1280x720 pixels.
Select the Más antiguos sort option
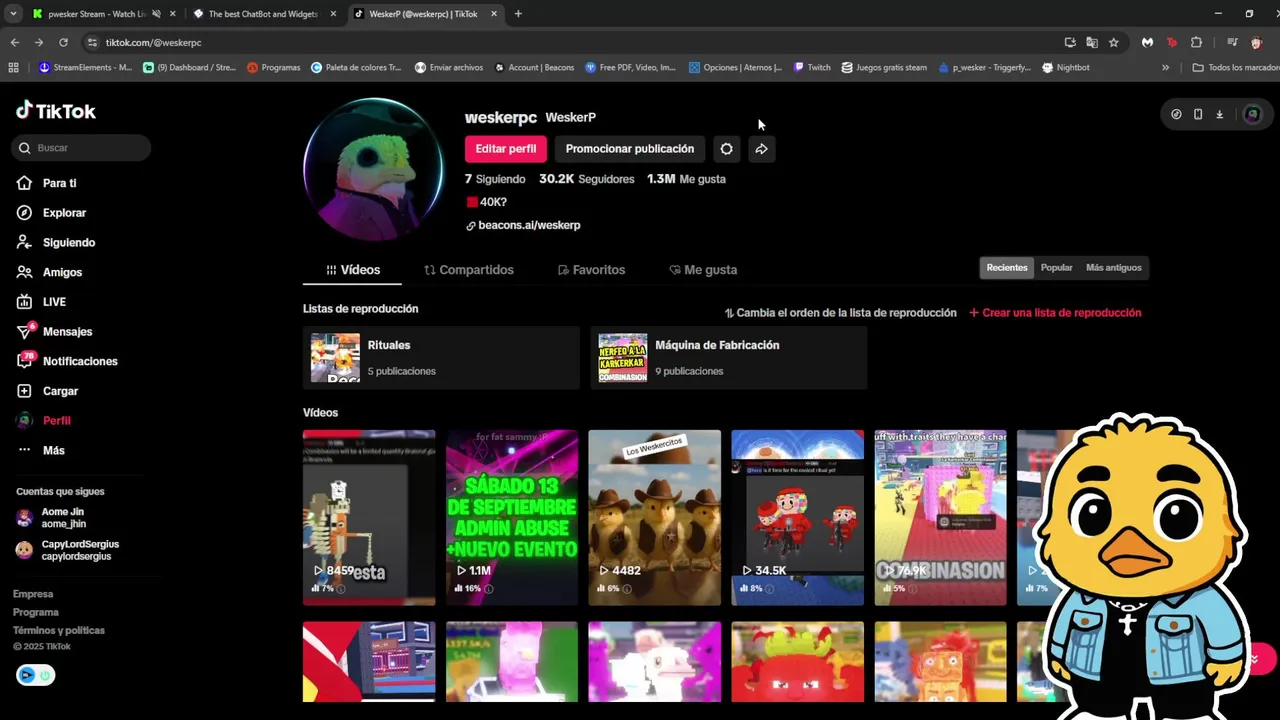coord(1113,268)
